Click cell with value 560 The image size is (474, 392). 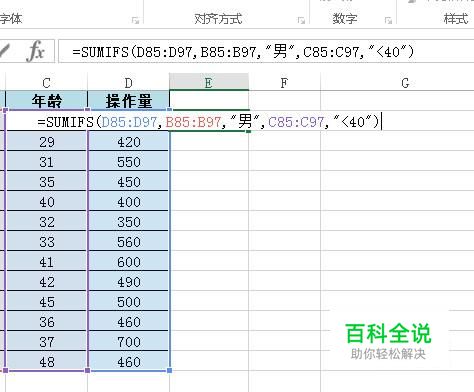click(129, 242)
